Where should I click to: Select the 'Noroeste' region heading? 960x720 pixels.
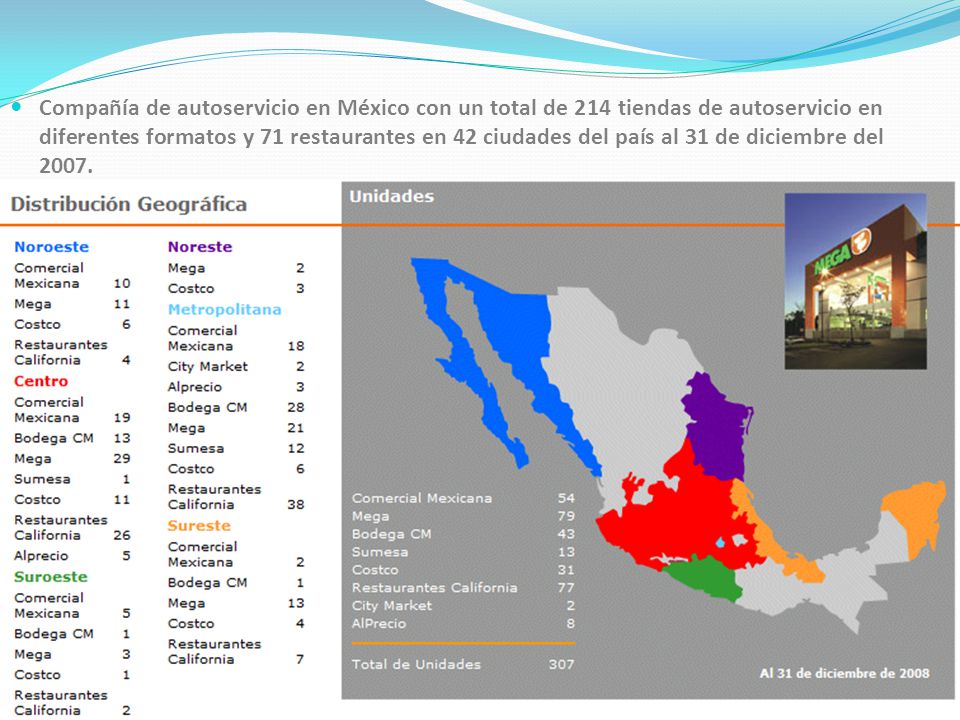pyautogui.click(x=51, y=247)
